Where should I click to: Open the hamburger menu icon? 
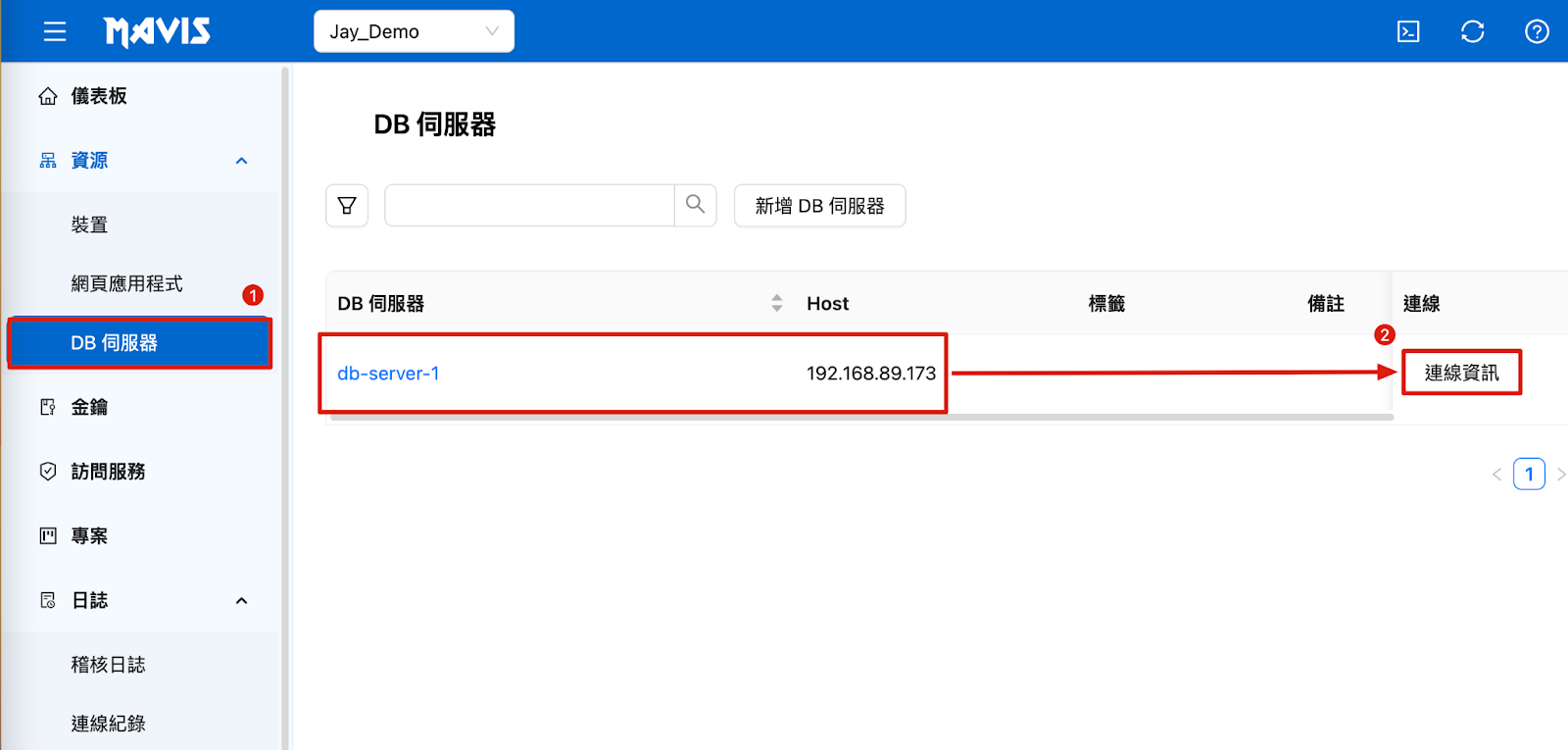(x=55, y=31)
